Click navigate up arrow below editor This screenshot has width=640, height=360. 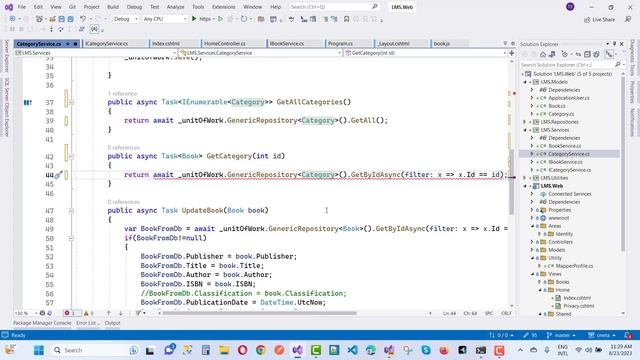tap(109, 313)
